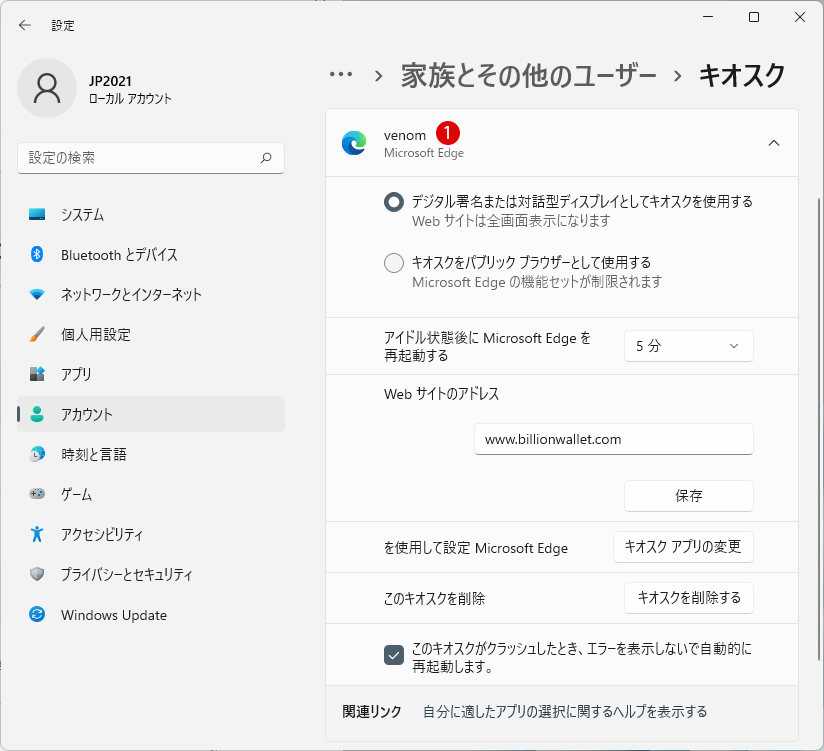This screenshot has width=824, height=751.
Task: Click the Microsoft Edge logo icon
Action: 354,143
